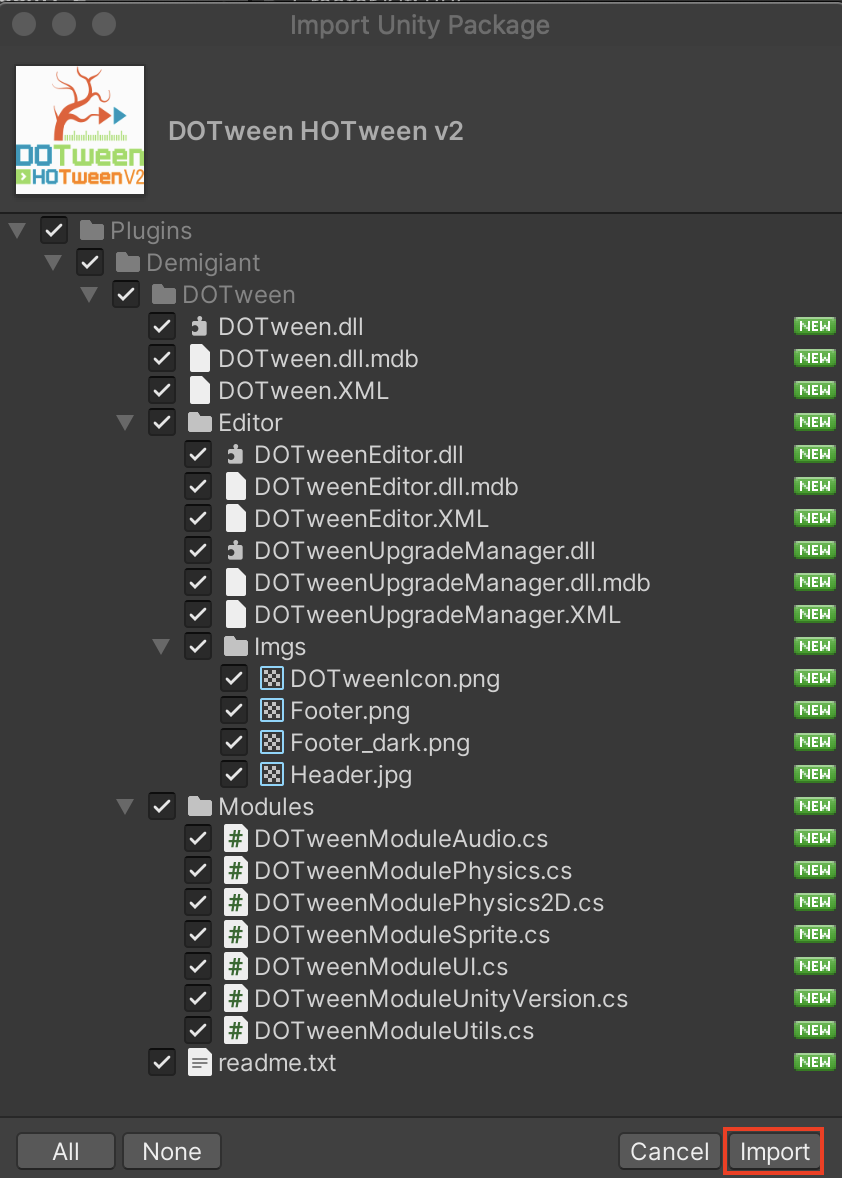Screen dimensions: 842x1178
Task: Uncheck the DOTweenModuleUtils.cs checkbox
Action: point(198,1031)
